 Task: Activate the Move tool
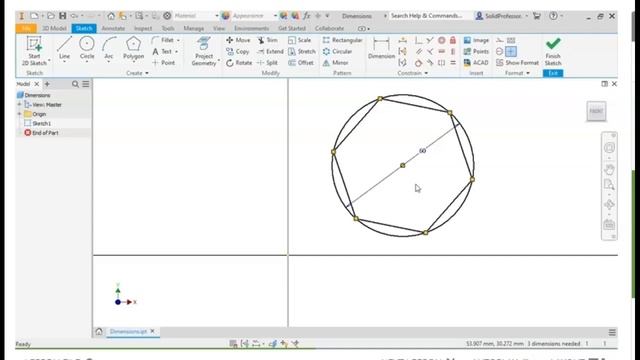238,40
